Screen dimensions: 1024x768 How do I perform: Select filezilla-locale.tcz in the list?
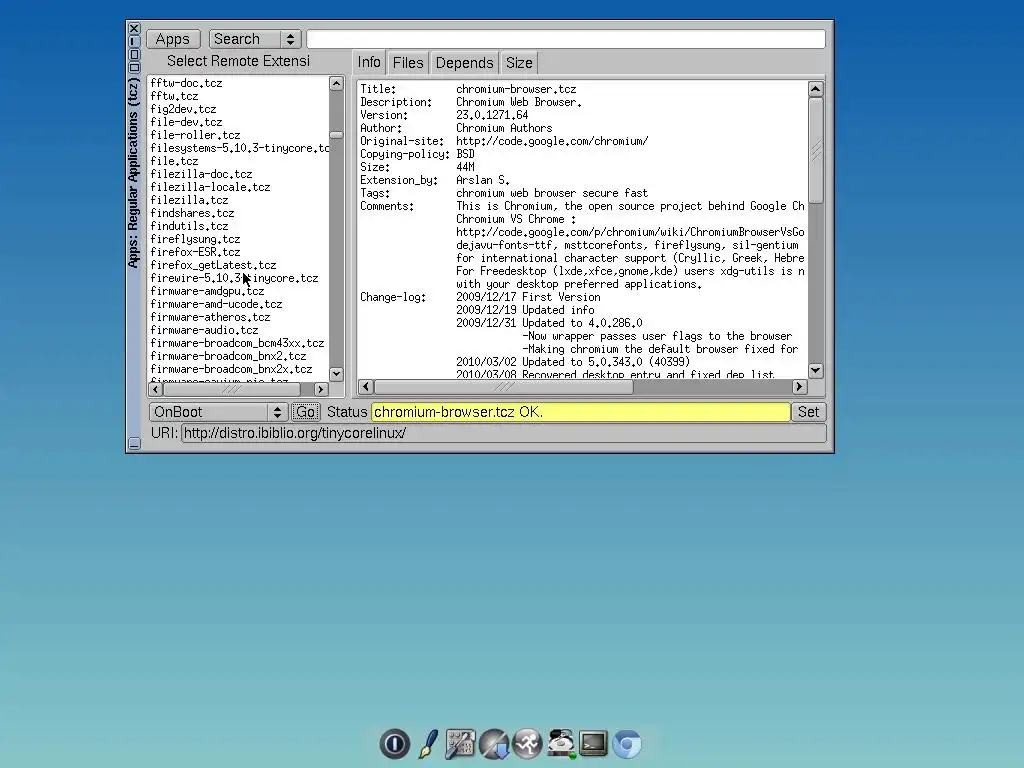[x=210, y=187]
